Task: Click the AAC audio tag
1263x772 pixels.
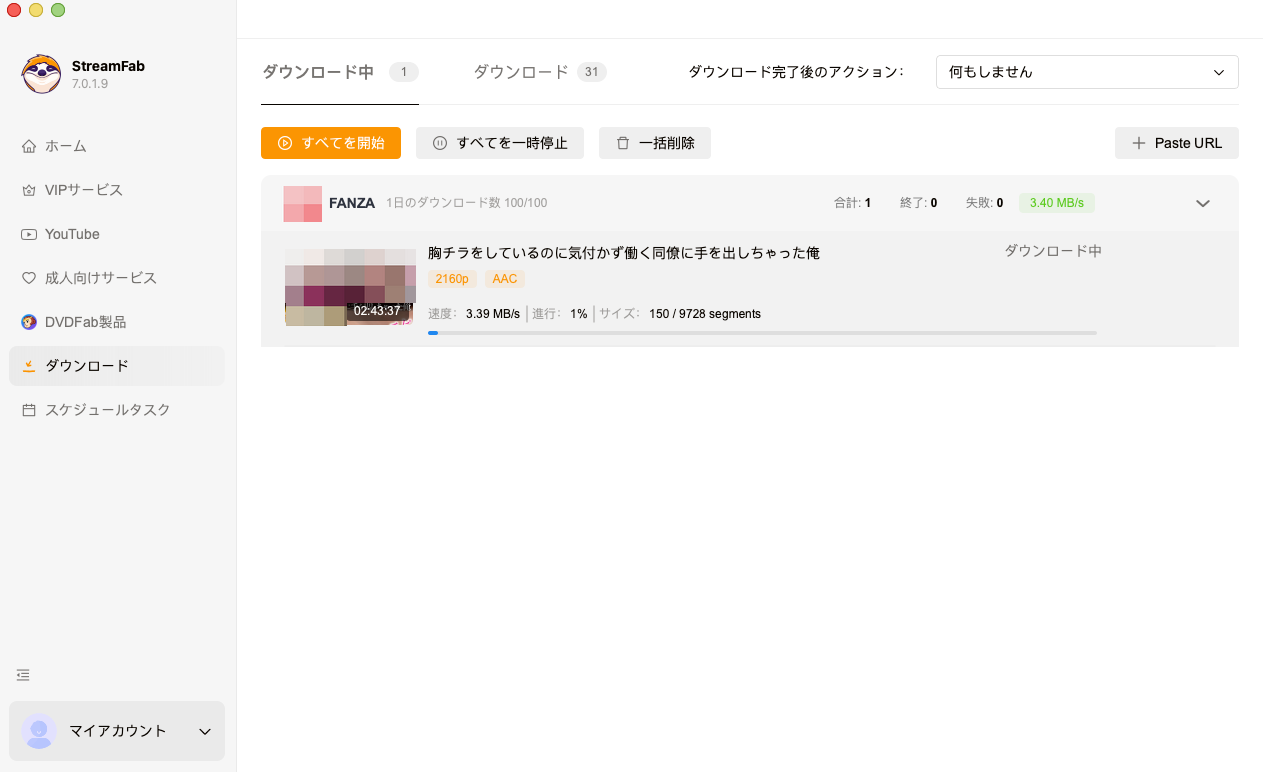Action: (505, 279)
